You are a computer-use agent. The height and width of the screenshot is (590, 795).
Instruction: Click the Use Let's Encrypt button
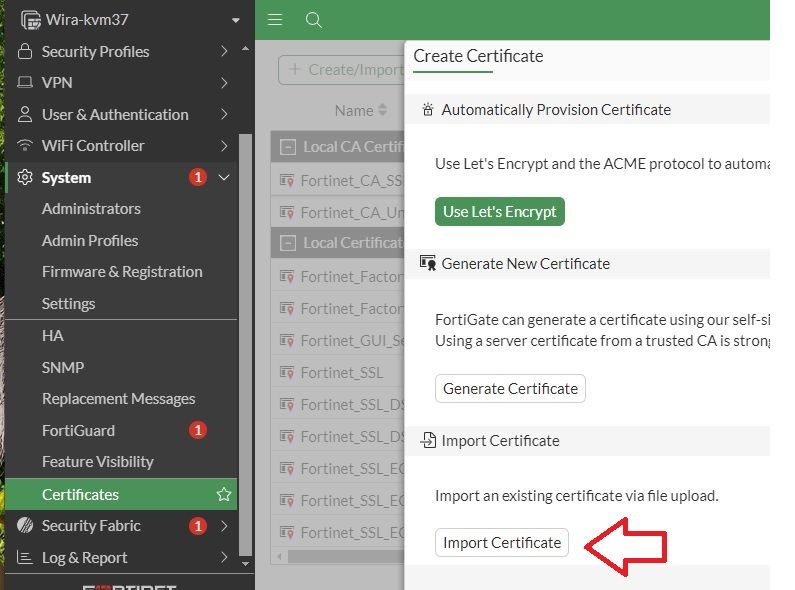pos(500,212)
